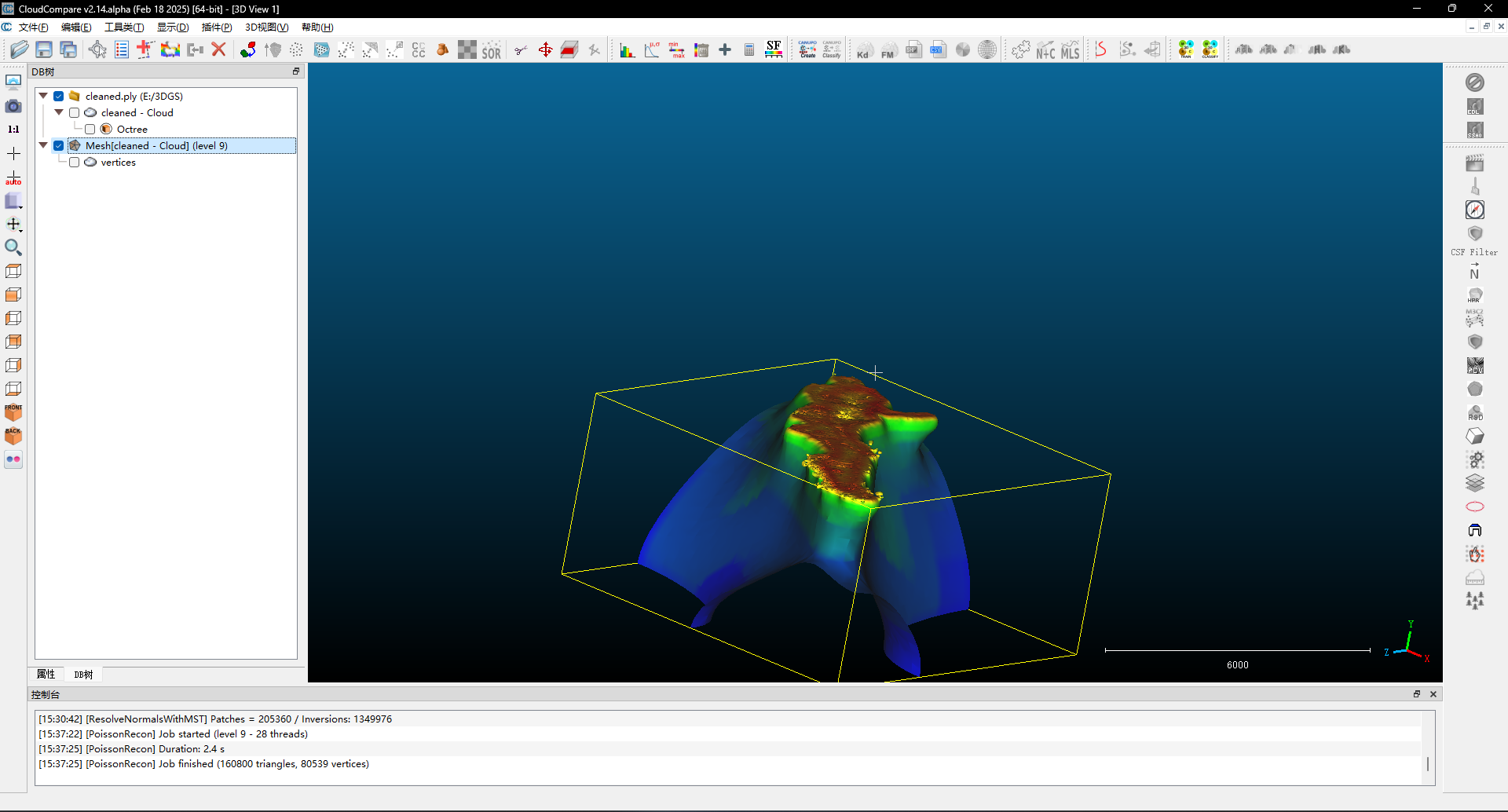Select the magnifier zoom tool in sidebar

[x=13, y=247]
